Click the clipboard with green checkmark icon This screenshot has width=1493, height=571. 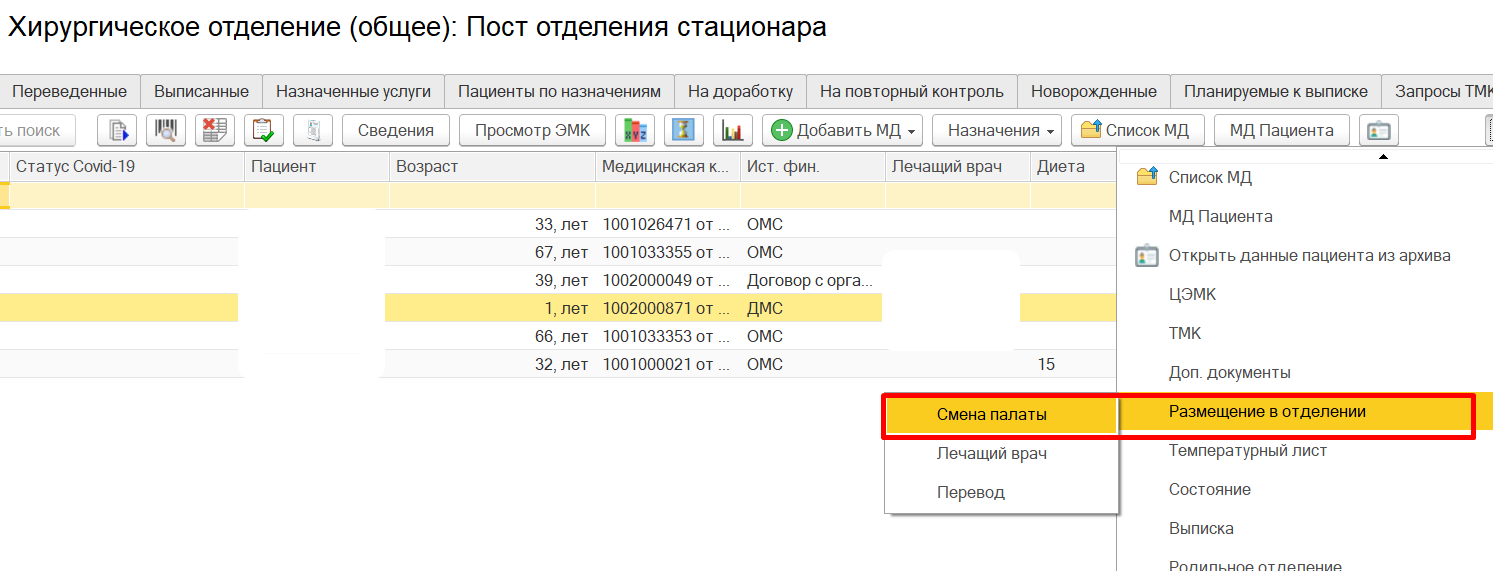pyautogui.click(x=264, y=130)
